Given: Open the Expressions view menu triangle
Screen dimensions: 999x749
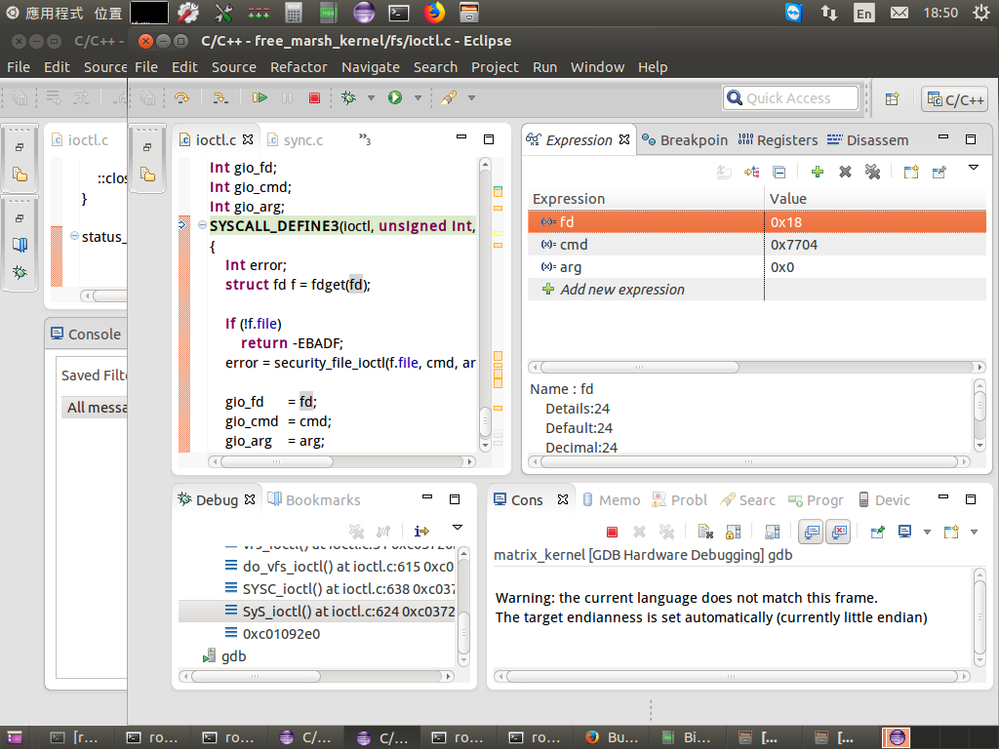Looking at the screenshot, I should point(973,168).
